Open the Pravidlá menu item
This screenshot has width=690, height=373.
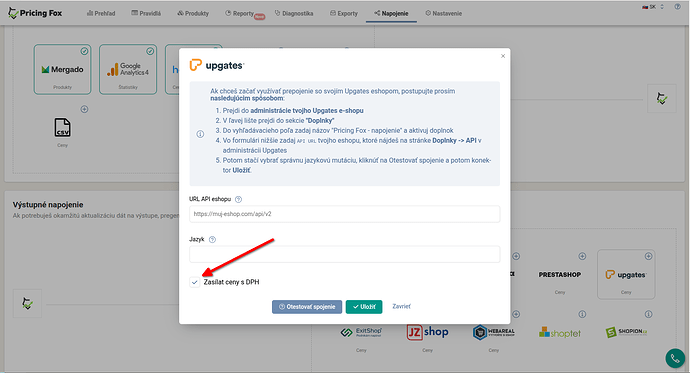click(146, 13)
